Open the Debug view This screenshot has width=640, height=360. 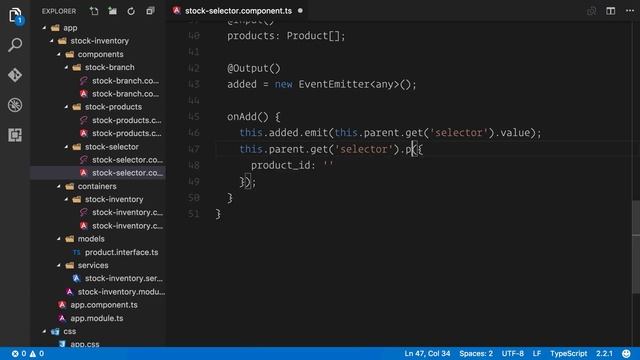[x=15, y=105]
